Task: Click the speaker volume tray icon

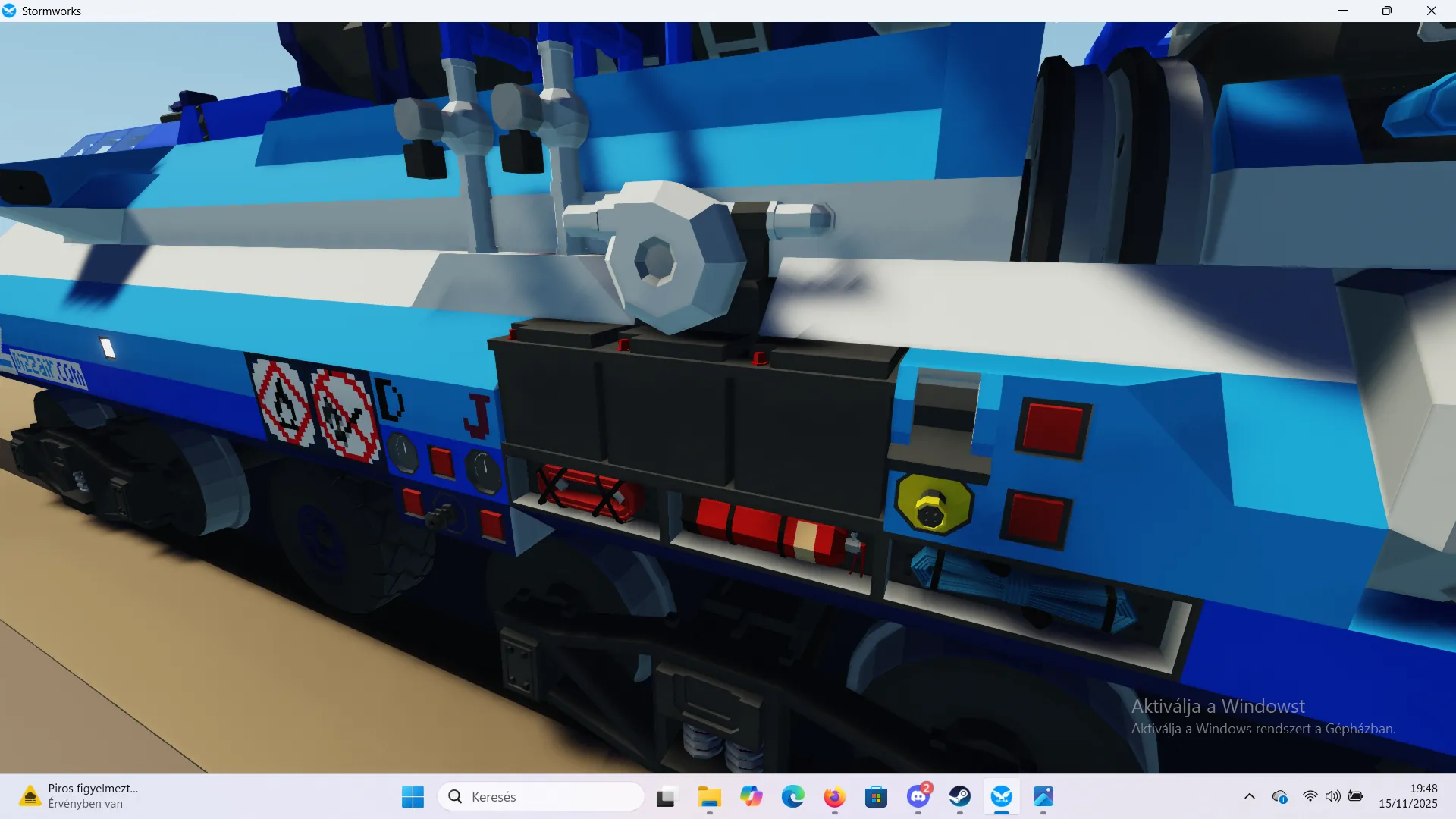Action: point(1332,796)
